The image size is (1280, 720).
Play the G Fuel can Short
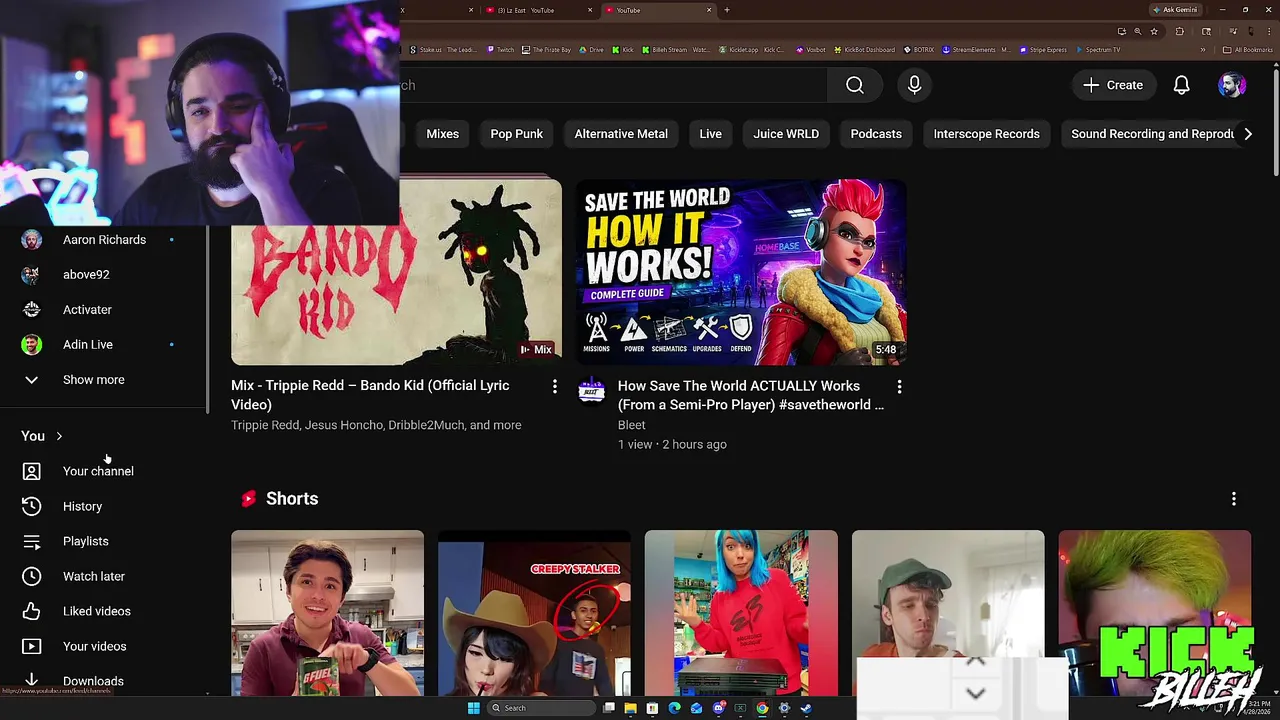tap(327, 613)
